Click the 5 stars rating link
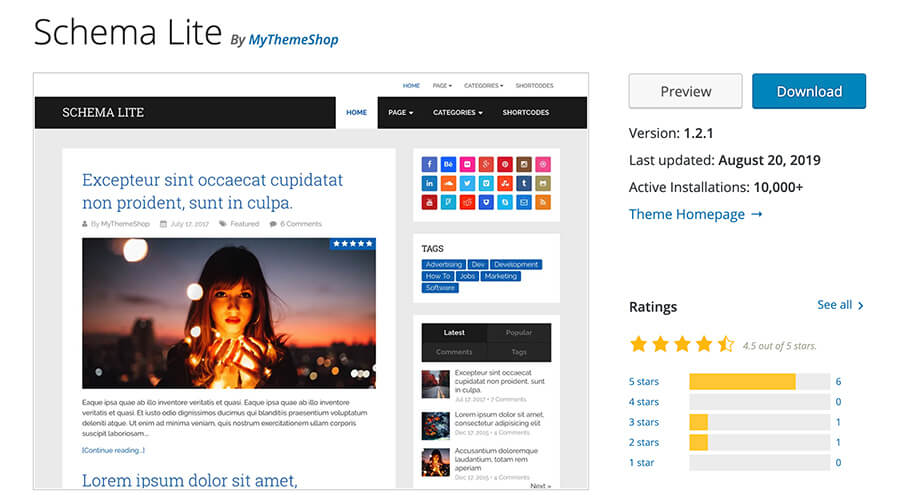Image resolution: width=900 pixels, height=495 pixels. pos(643,381)
